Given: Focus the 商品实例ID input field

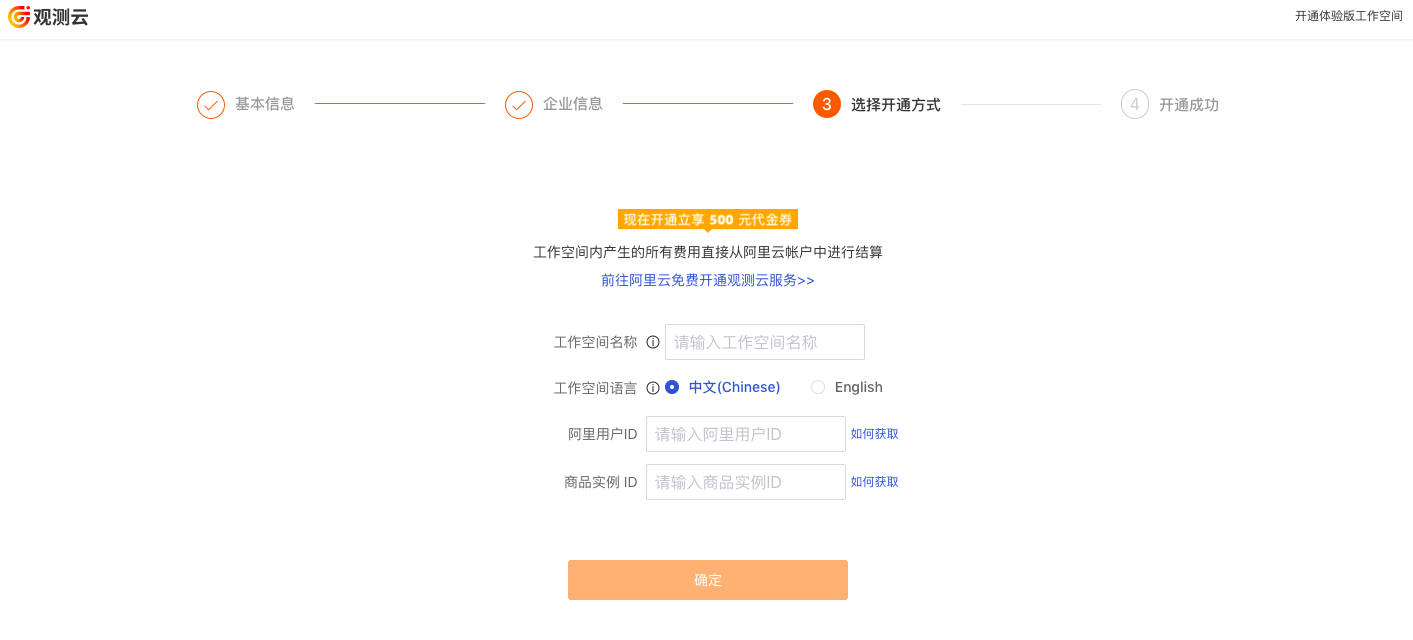Looking at the screenshot, I should pos(746,482).
